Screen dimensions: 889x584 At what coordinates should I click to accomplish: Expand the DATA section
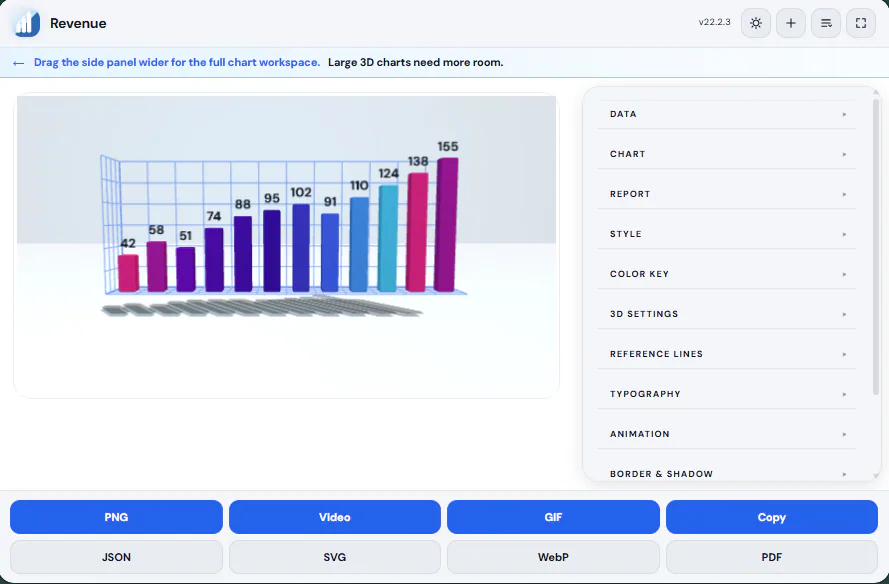727,114
